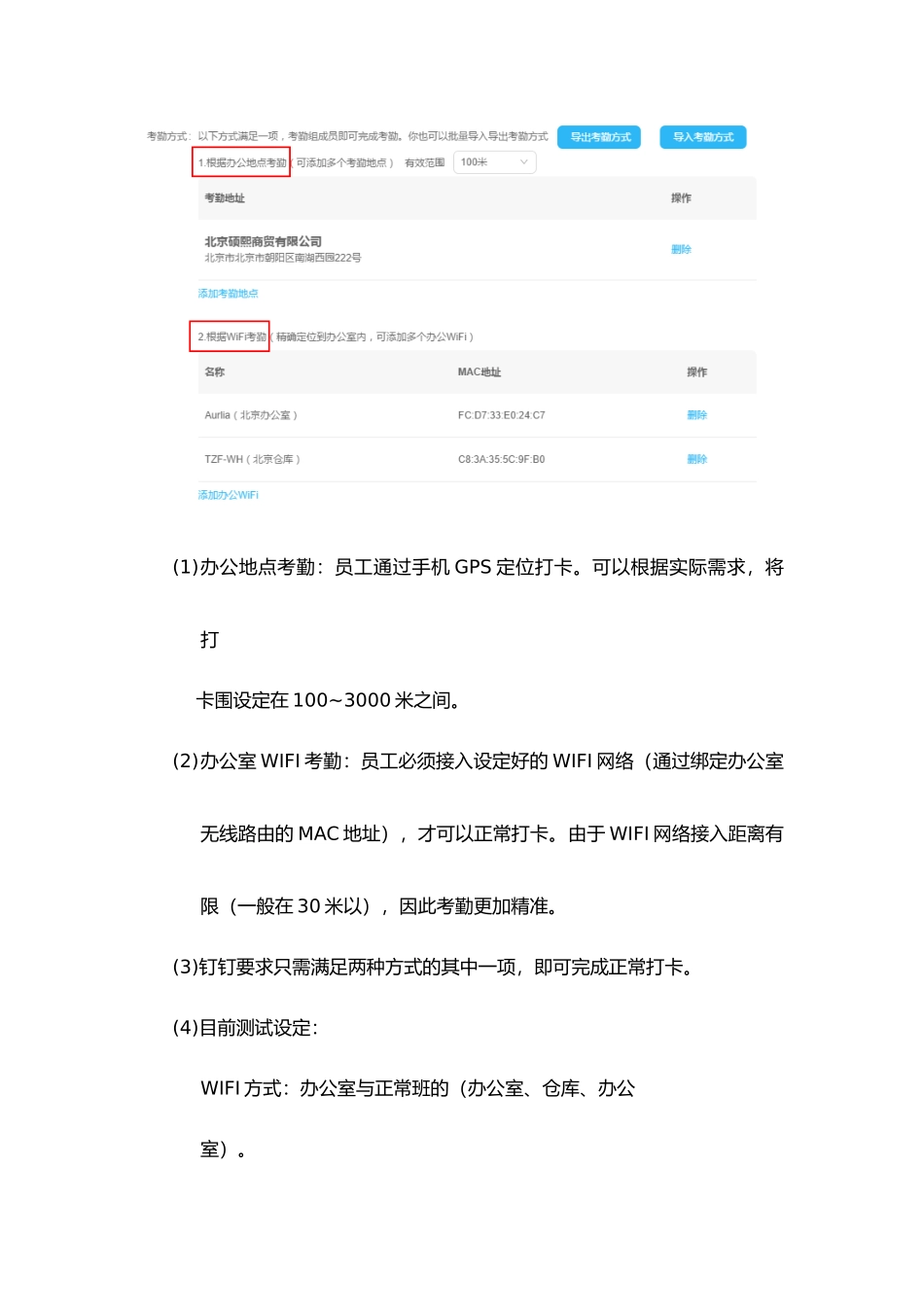
Task: Click the paragraph line starting (1)办公地点考勤
Action: [478, 567]
